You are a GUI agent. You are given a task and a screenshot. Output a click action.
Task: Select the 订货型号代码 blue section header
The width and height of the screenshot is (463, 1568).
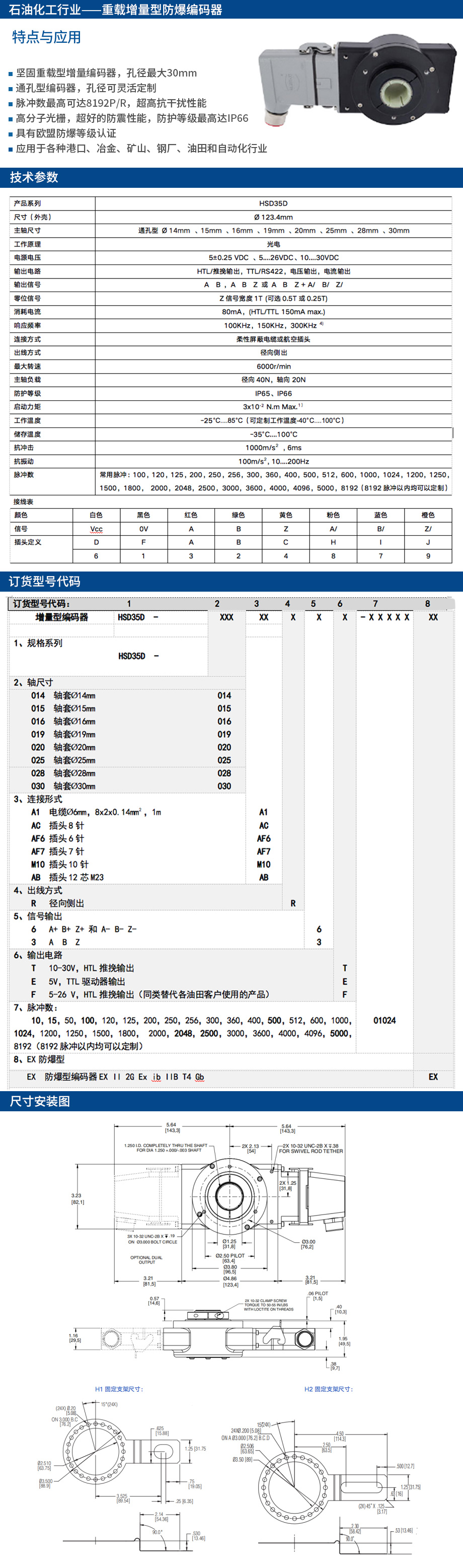pyautogui.click(x=44, y=581)
